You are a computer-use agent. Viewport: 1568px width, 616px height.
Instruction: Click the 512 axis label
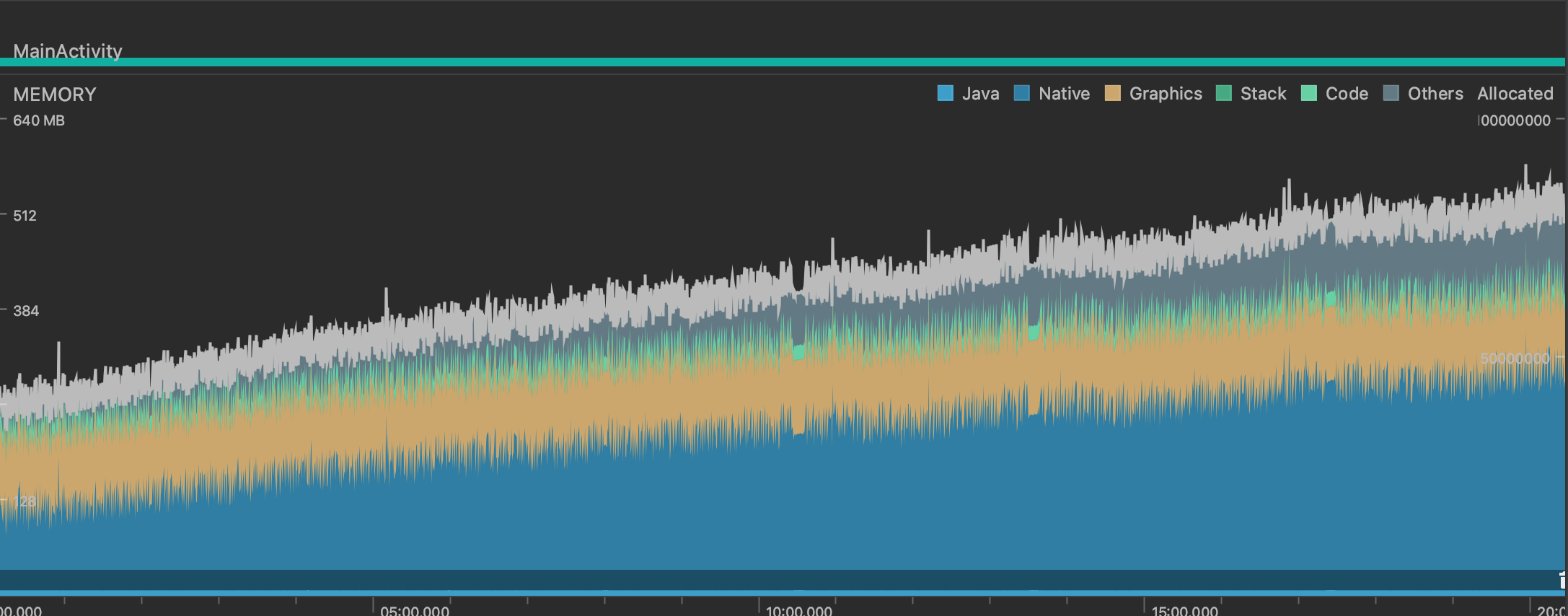pos(25,216)
